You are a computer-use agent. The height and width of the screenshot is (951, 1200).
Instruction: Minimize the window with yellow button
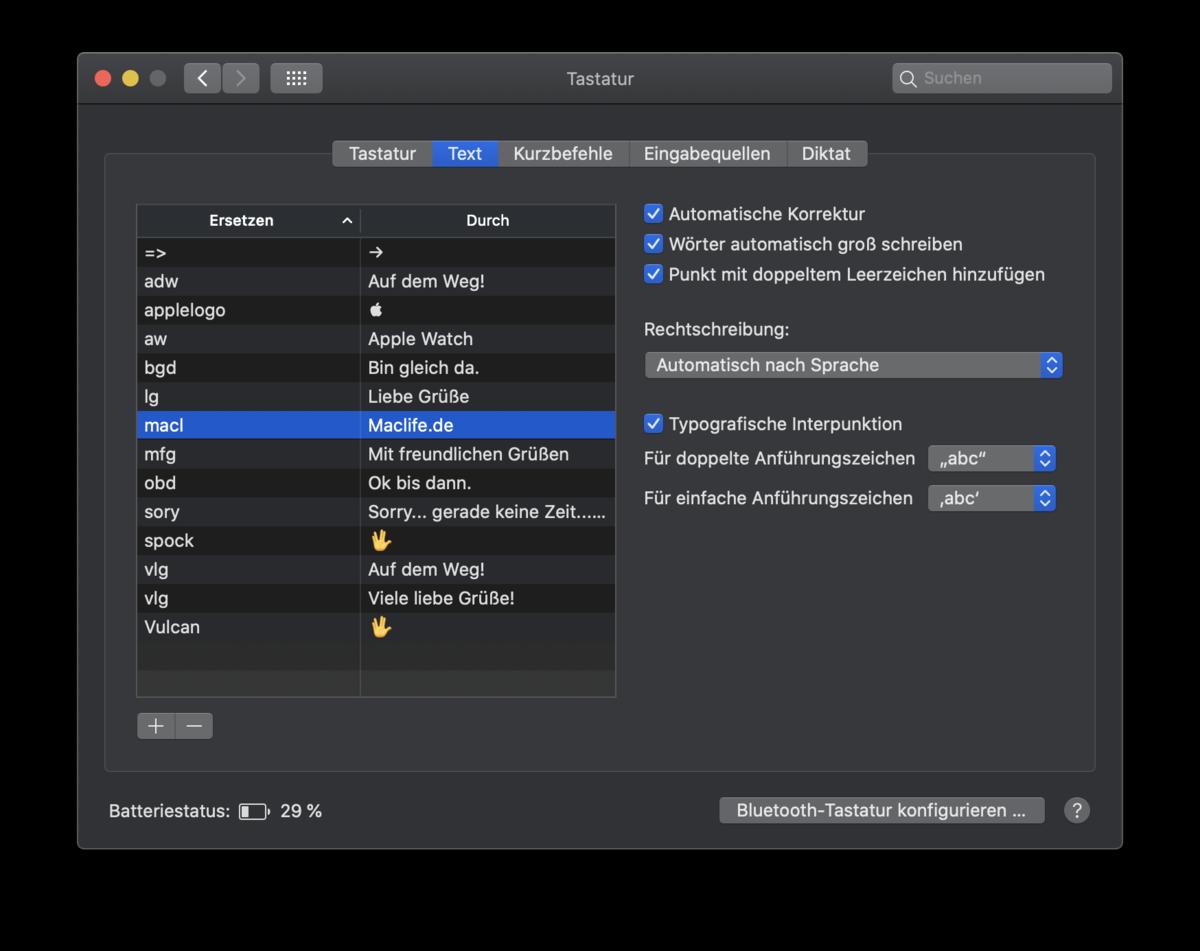coord(130,78)
